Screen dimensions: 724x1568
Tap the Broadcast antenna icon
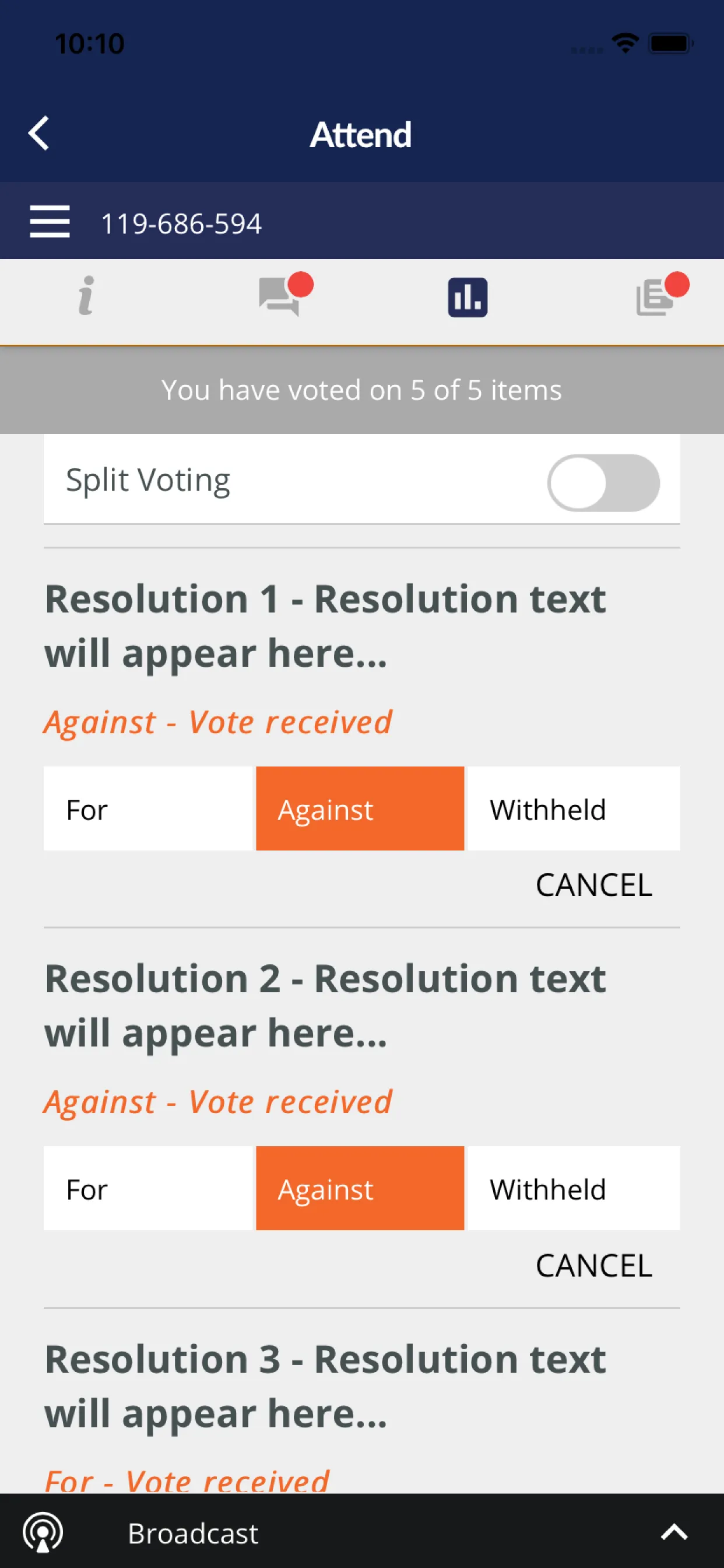[43, 1532]
